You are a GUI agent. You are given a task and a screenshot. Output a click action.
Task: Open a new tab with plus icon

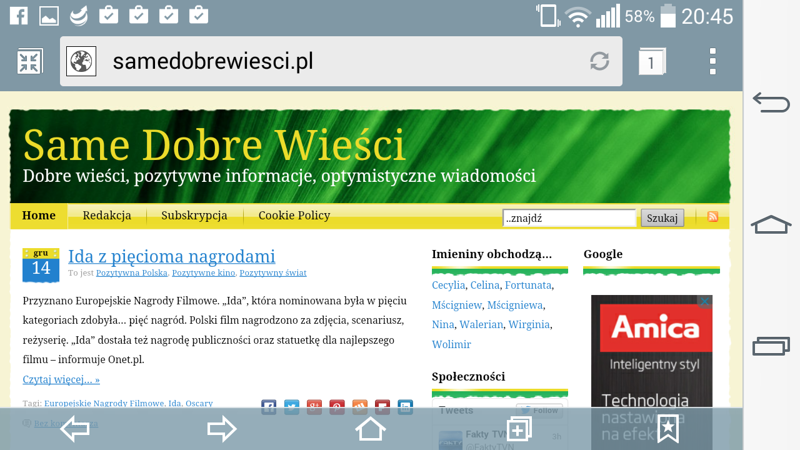pos(518,429)
